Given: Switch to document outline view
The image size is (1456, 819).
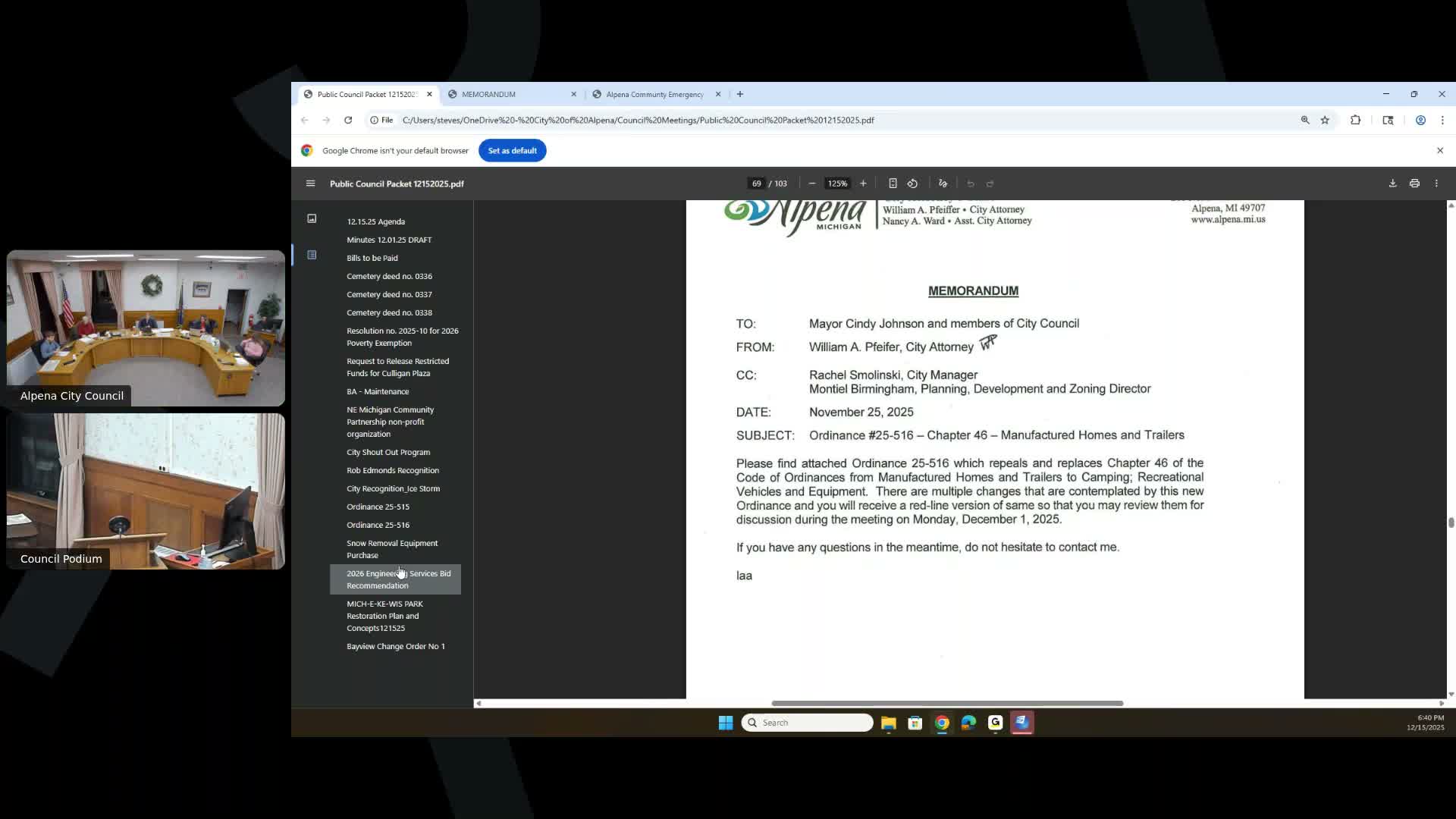Looking at the screenshot, I should [x=312, y=255].
